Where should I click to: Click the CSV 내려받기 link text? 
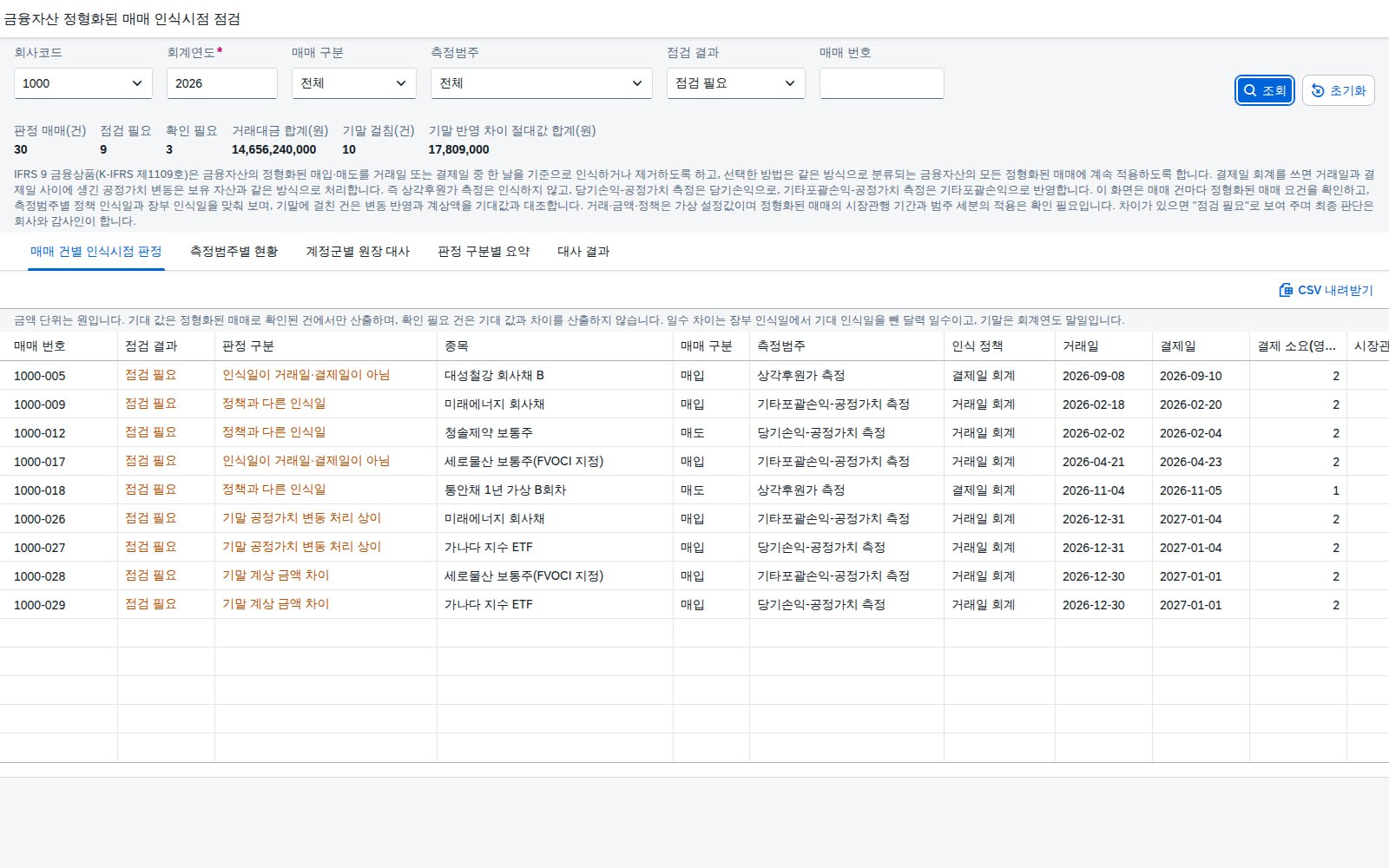click(1335, 290)
